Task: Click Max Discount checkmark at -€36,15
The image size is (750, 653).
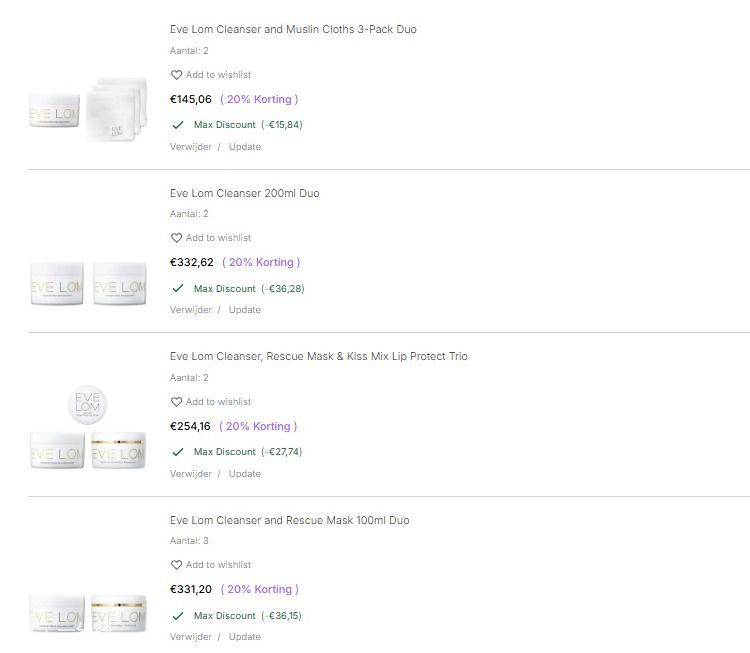Action: click(178, 616)
